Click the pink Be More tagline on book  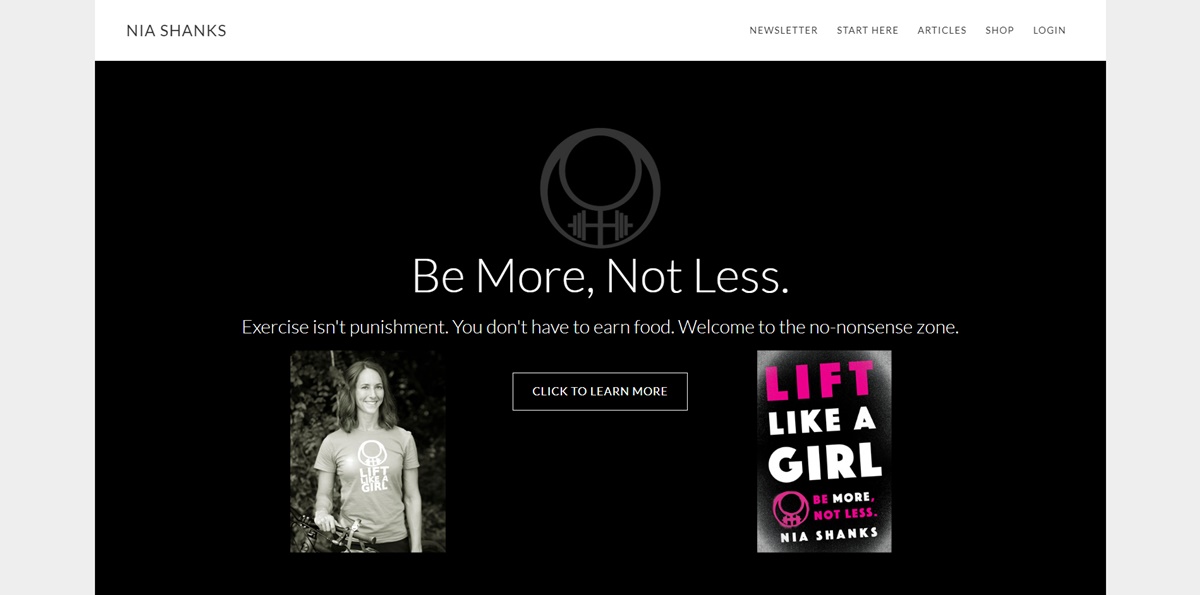coord(845,505)
